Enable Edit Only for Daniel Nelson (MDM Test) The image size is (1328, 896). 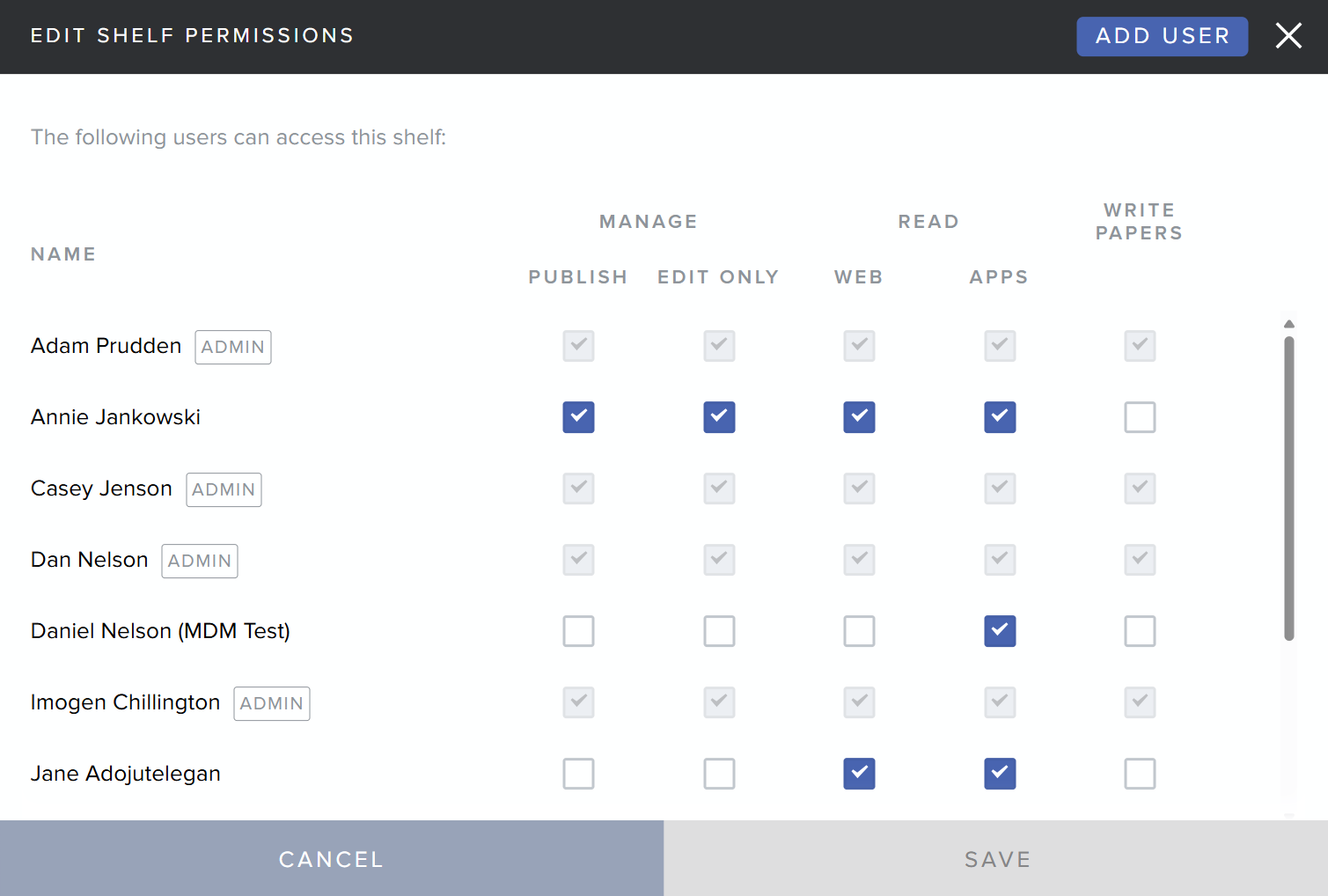(719, 631)
